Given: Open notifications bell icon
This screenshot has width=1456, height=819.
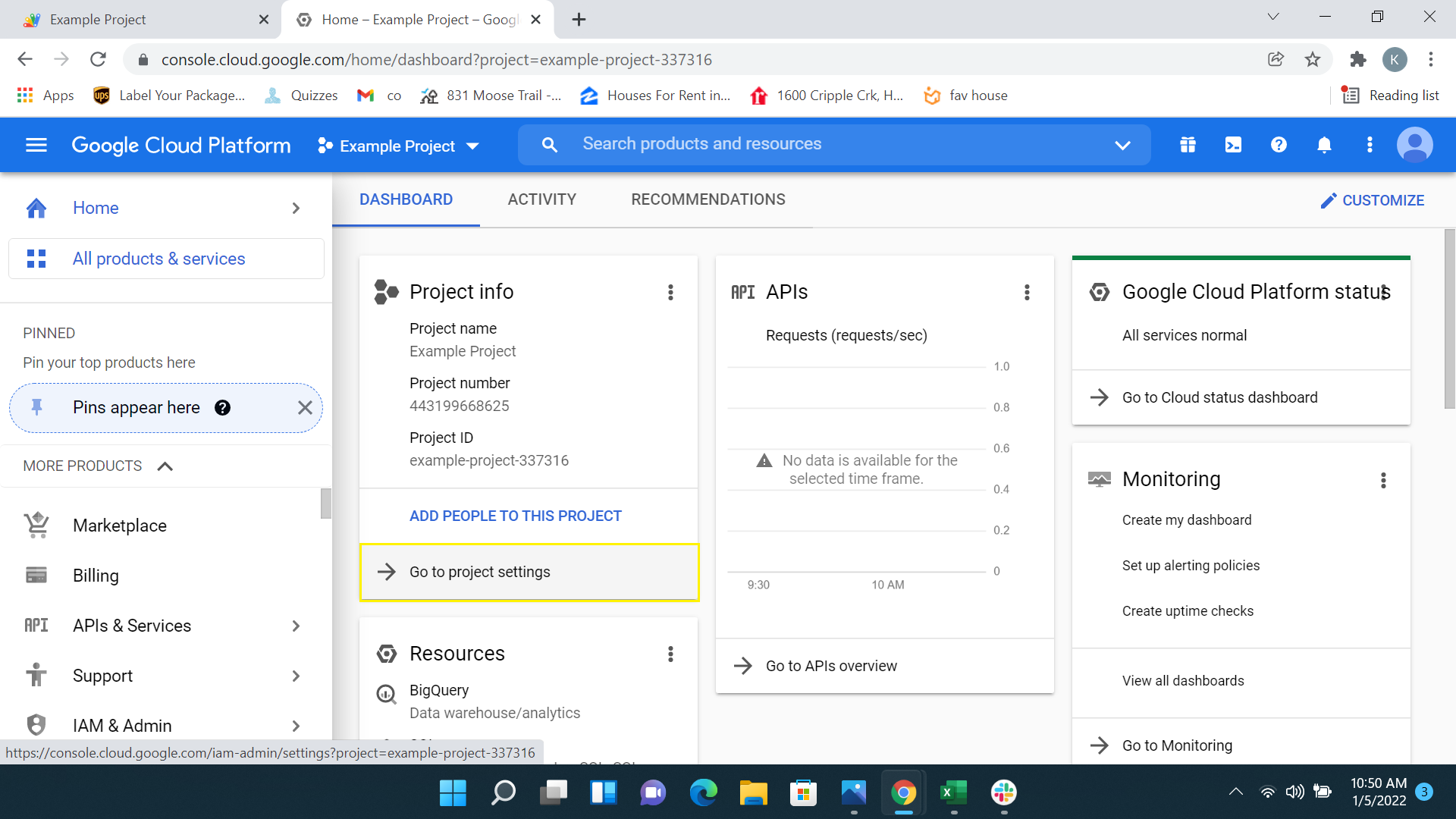Looking at the screenshot, I should point(1324,145).
